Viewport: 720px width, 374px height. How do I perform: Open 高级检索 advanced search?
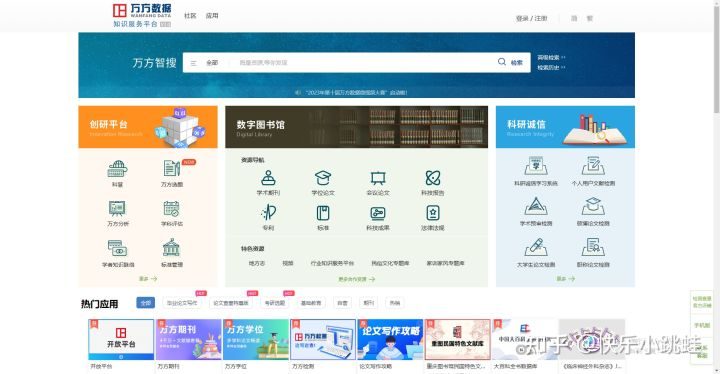[x=551, y=57]
